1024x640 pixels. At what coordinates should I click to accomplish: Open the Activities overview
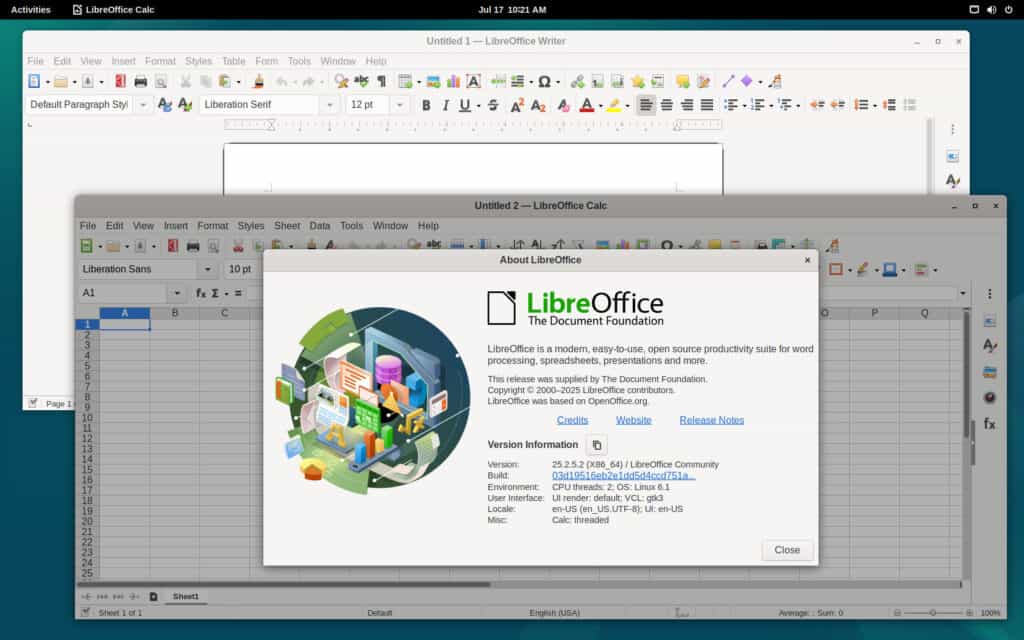31,9
